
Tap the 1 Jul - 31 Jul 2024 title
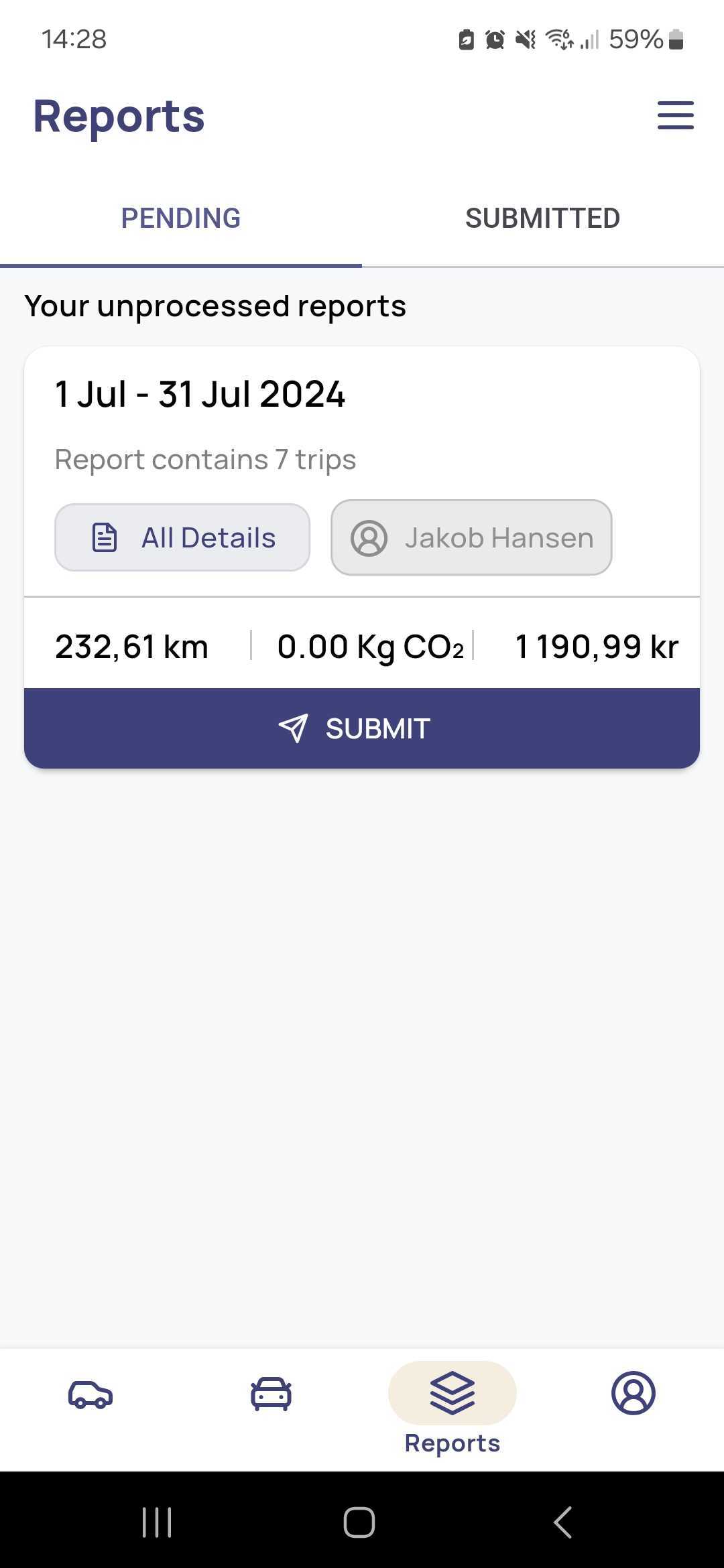(200, 394)
